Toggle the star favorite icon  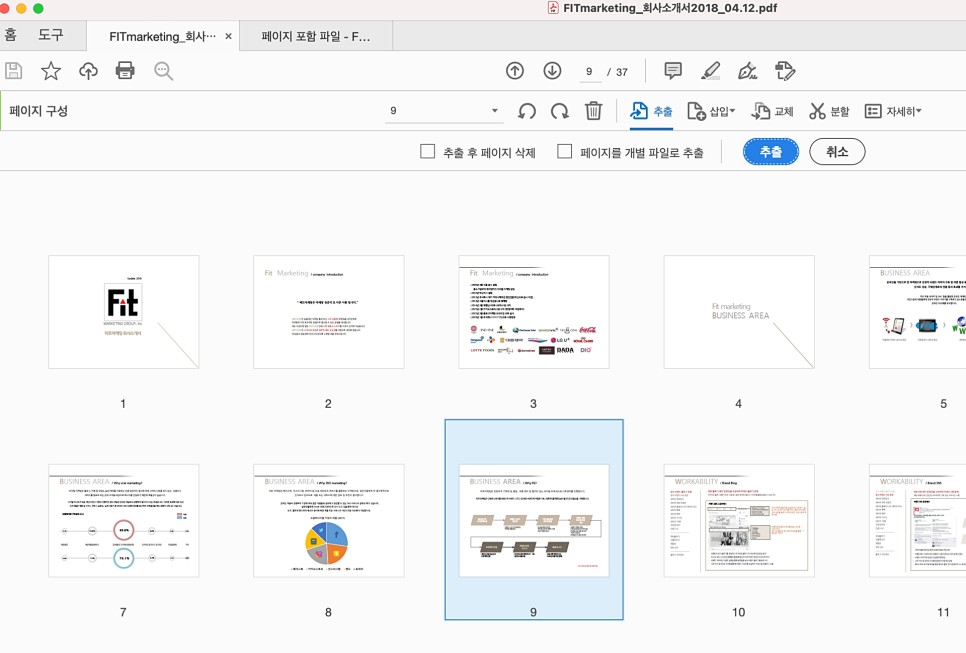coord(49,70)
